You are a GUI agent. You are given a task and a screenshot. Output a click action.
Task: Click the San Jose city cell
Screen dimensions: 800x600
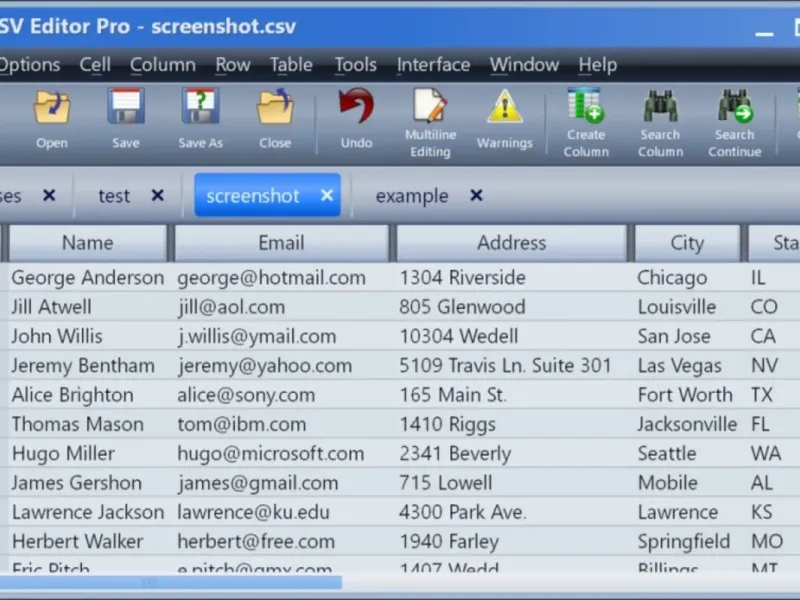coord(689,336)
